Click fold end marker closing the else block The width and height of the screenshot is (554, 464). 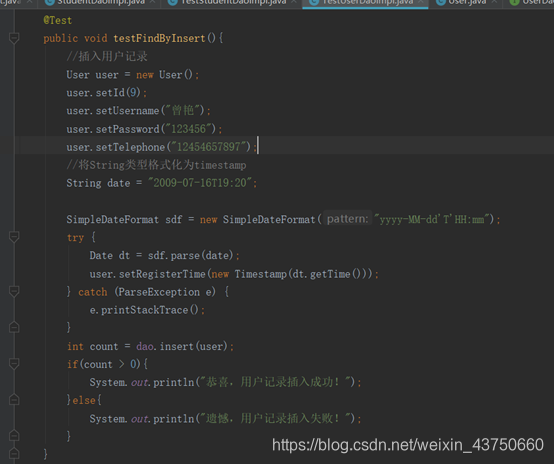(14, 435)
